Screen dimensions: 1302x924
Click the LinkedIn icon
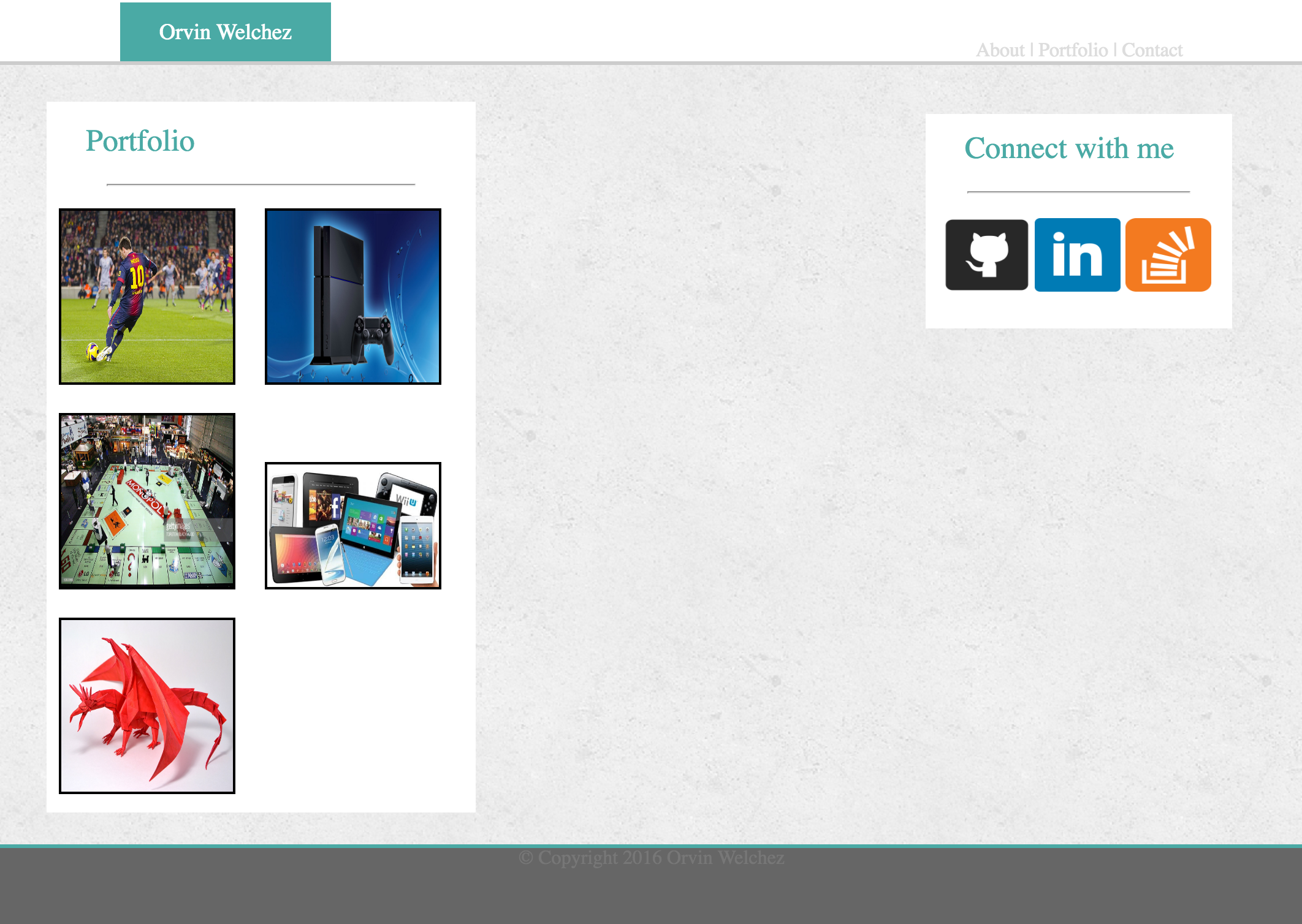pos(1077,255)
